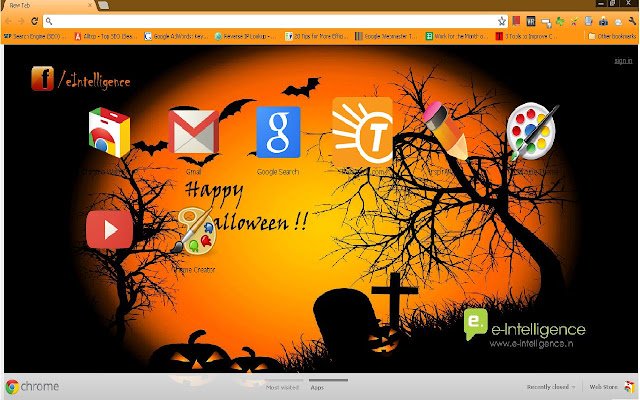Open the Chrome Web Store app
640x400 pixels.
pos(109,132)
